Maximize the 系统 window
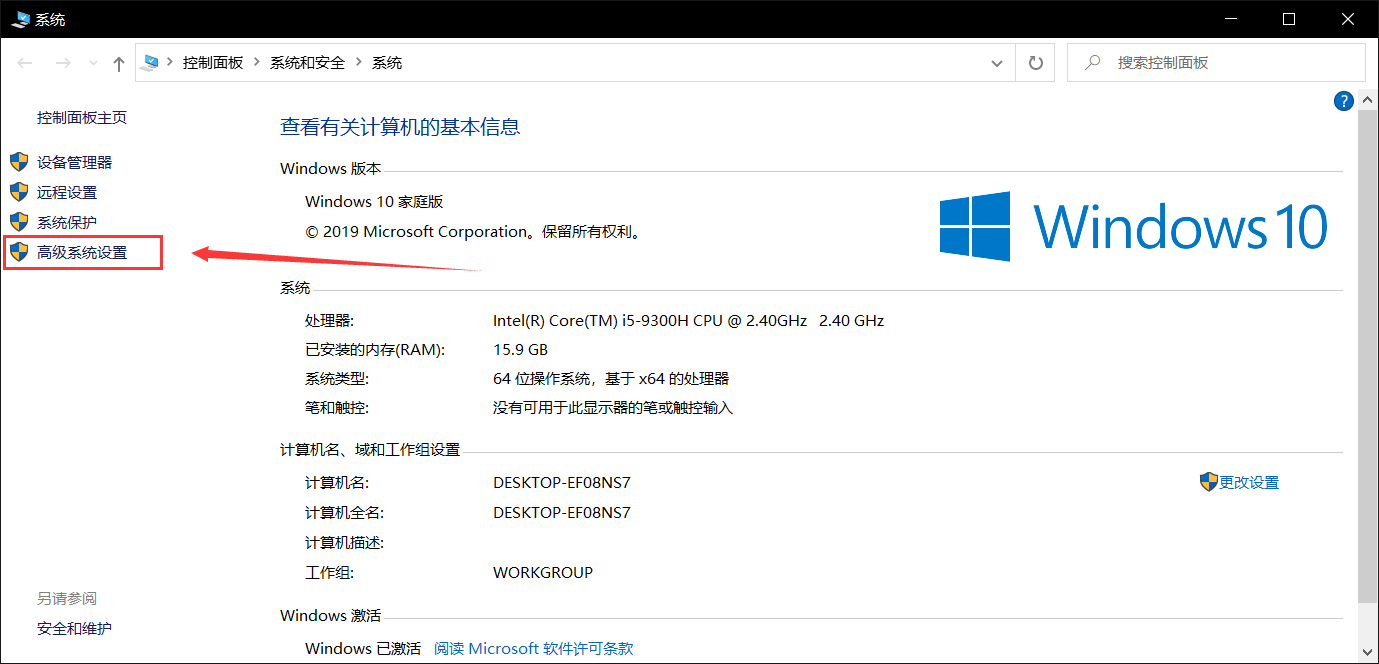The height and width of the screenshot is (664, 1379). (x=1289, y=19)
